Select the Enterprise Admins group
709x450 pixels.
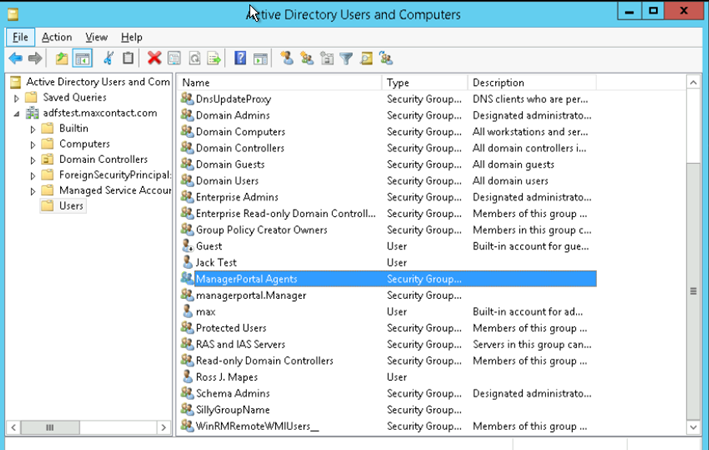coord(388,197)
